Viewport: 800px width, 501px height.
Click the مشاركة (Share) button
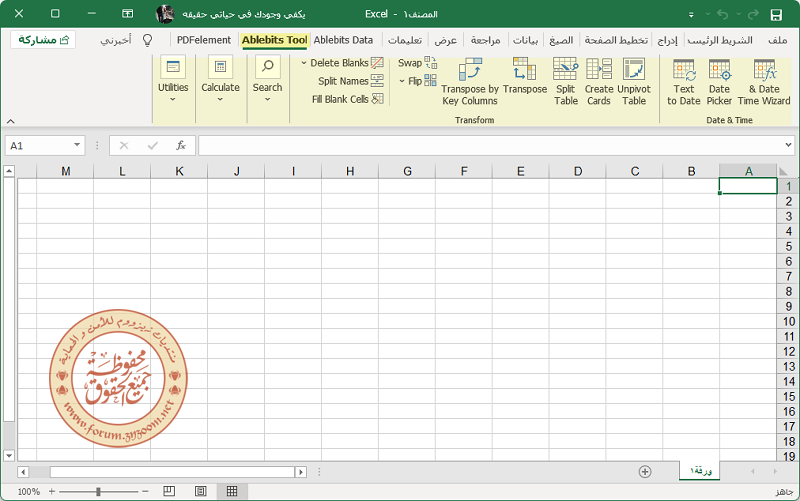43,40
